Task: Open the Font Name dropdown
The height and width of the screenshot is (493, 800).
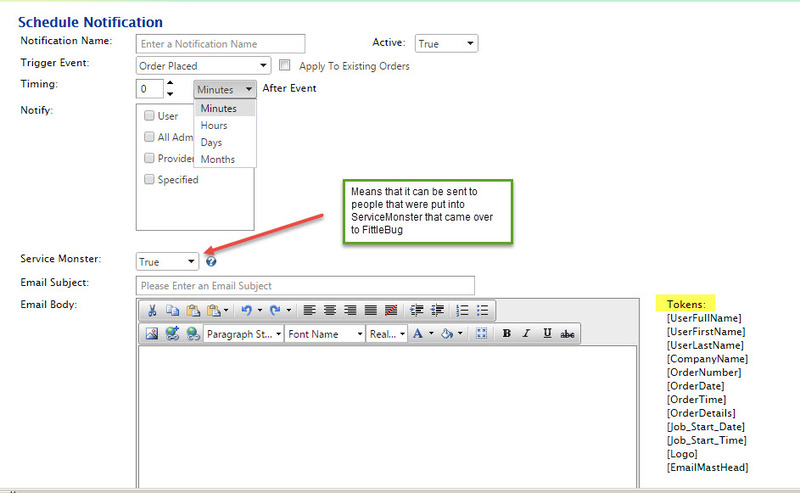Action: click(x=324, y=334)
